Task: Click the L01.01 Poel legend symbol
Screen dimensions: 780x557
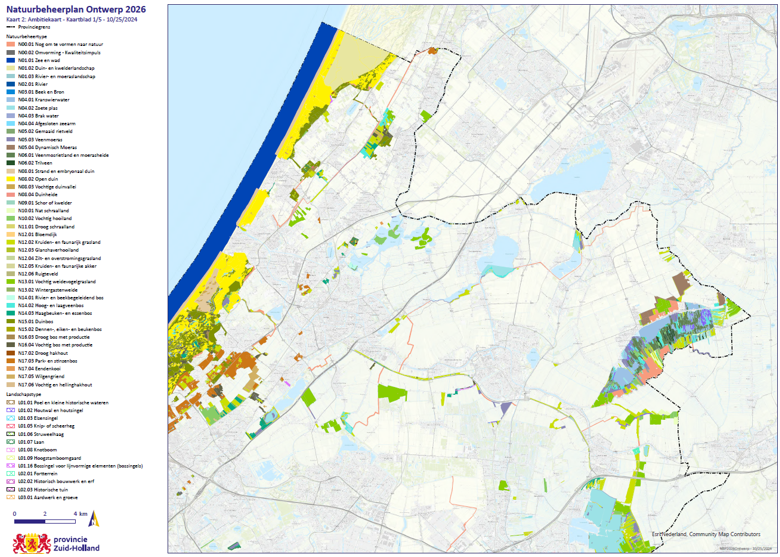Action: 11,402
